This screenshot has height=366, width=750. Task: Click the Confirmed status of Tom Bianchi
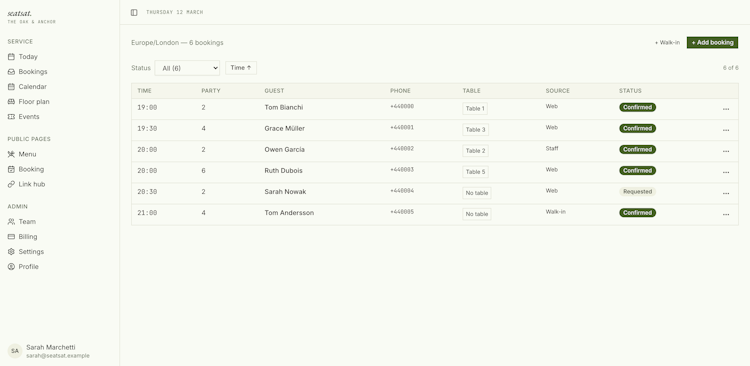(638, 107)
